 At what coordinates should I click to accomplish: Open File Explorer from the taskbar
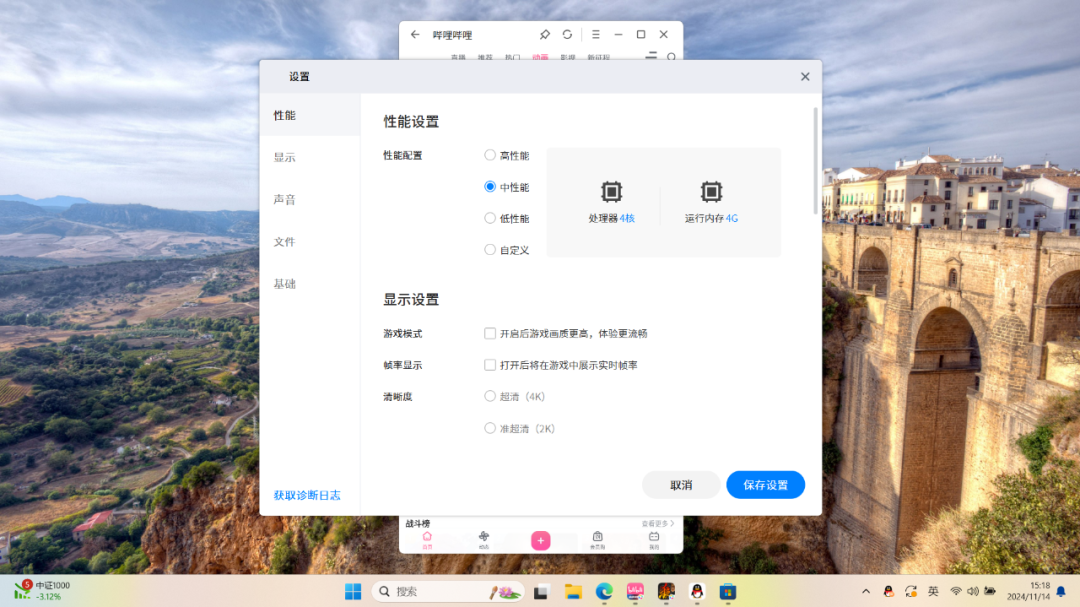pos(573,591)
